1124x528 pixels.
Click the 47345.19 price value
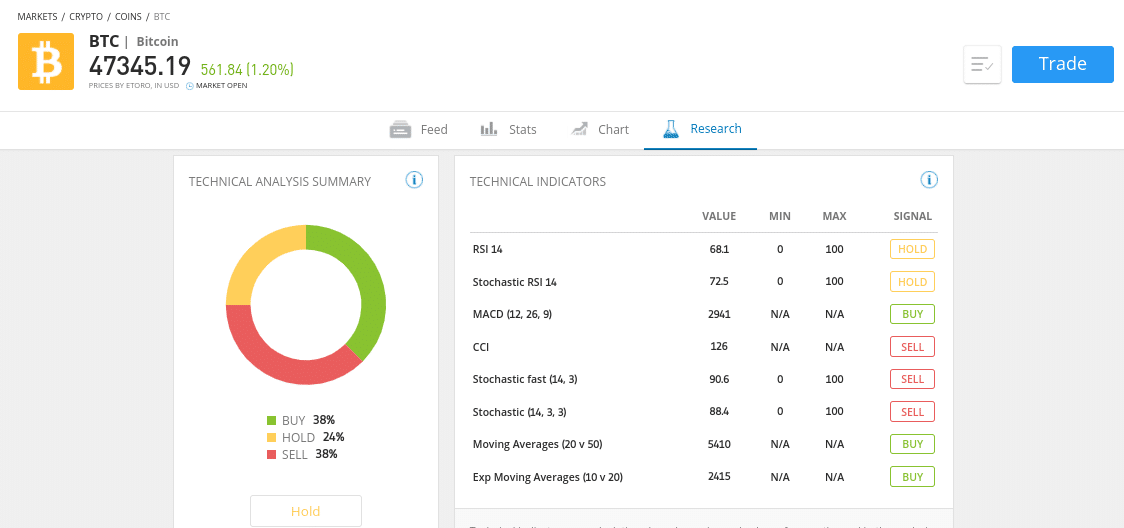tap(140, 66)
